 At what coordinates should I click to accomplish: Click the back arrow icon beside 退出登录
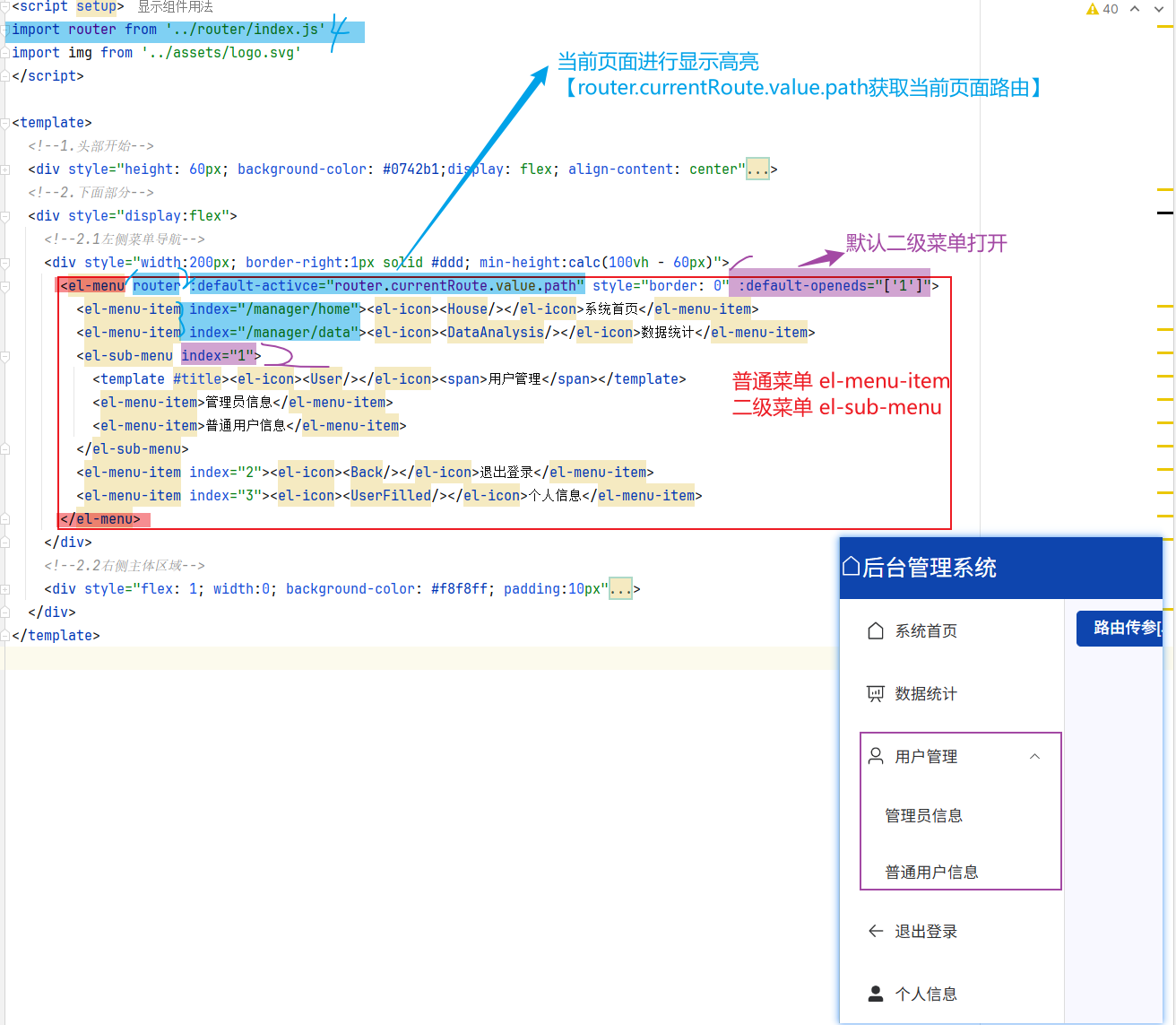point(876,931)
